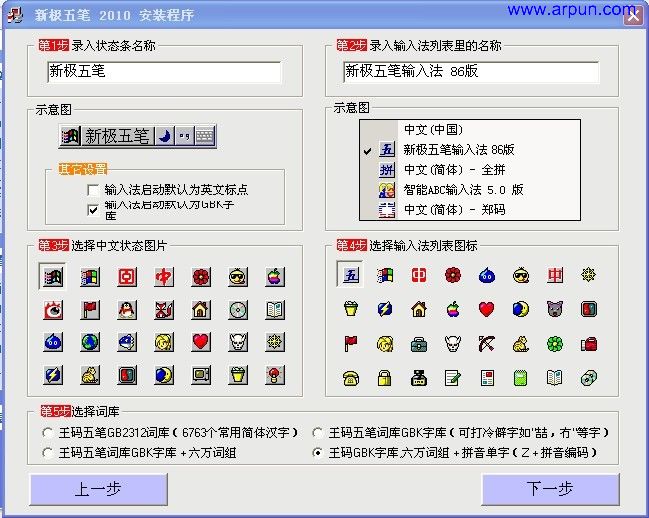Select the sunglasses smiley in step 4 grid
The height and width of the screenshot is (518, 649).
[521, 275]
